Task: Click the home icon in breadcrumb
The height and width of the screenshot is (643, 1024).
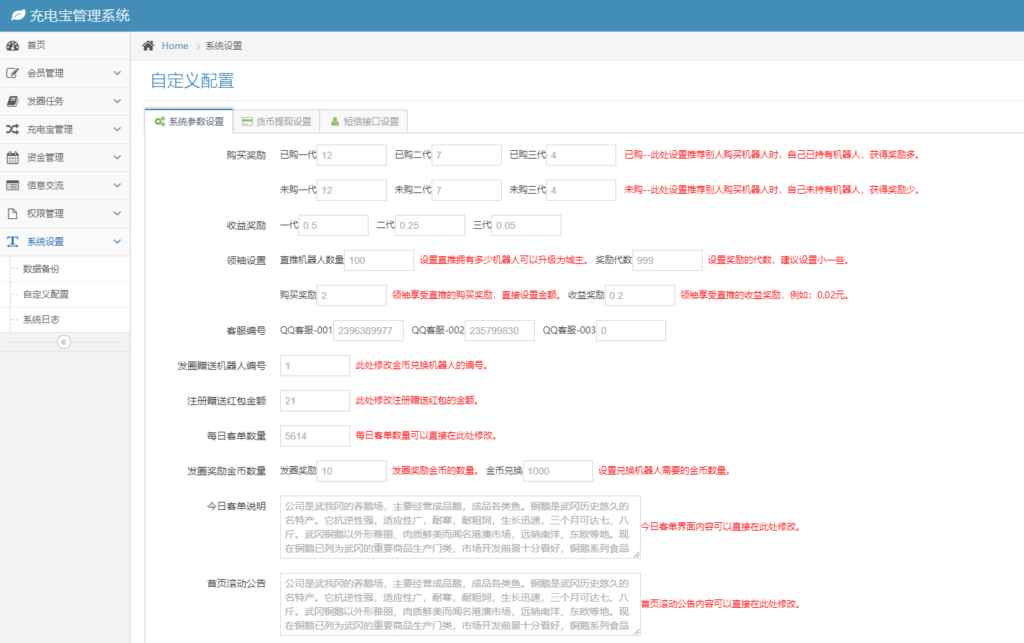Action: click(x=148, y=46)
